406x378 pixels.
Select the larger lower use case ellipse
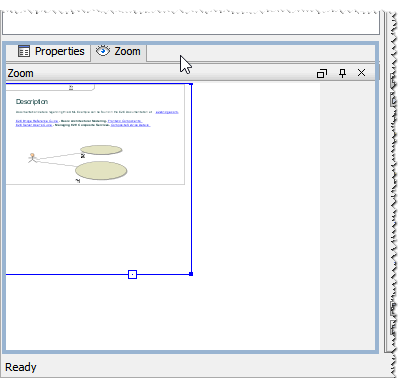(x=101, y=171)
